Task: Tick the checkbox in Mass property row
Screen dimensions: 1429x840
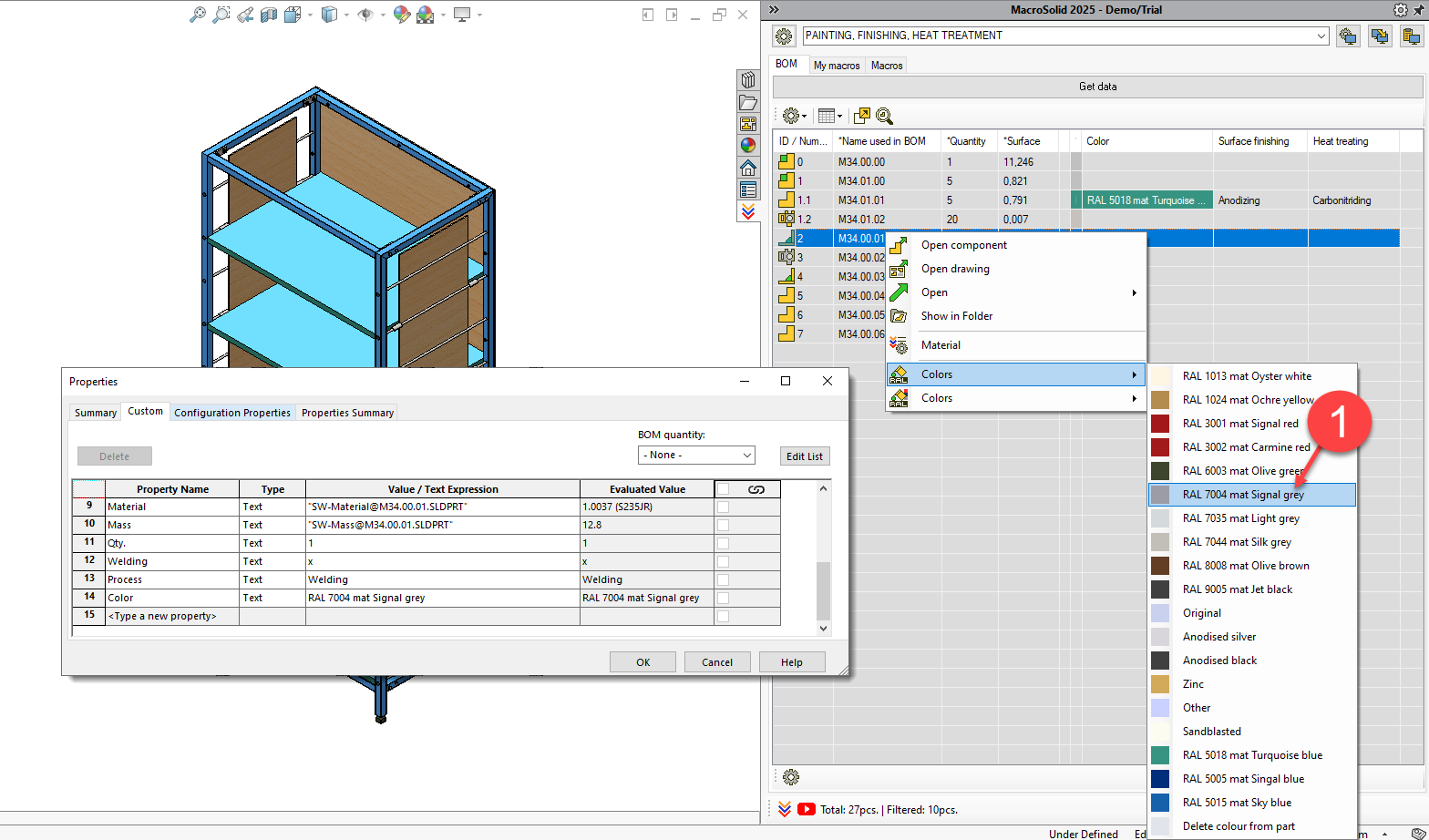Action: [x=723, y=525]
